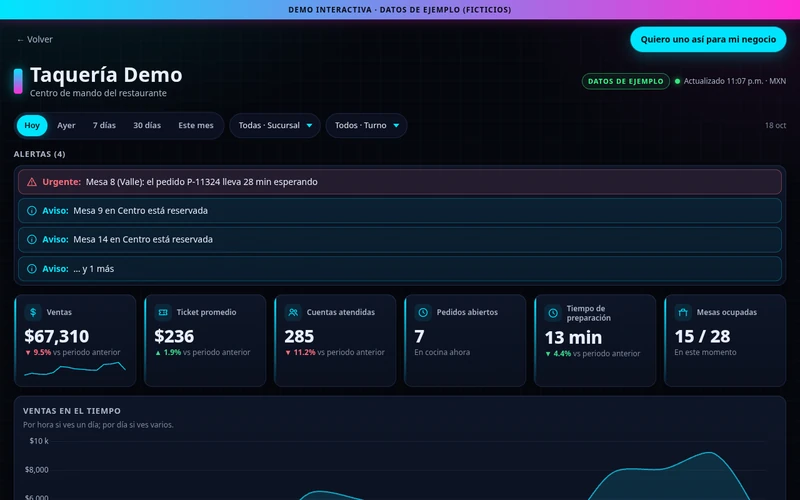Click the gradient color bar beside Taquería Demo

tap(18, 81)
